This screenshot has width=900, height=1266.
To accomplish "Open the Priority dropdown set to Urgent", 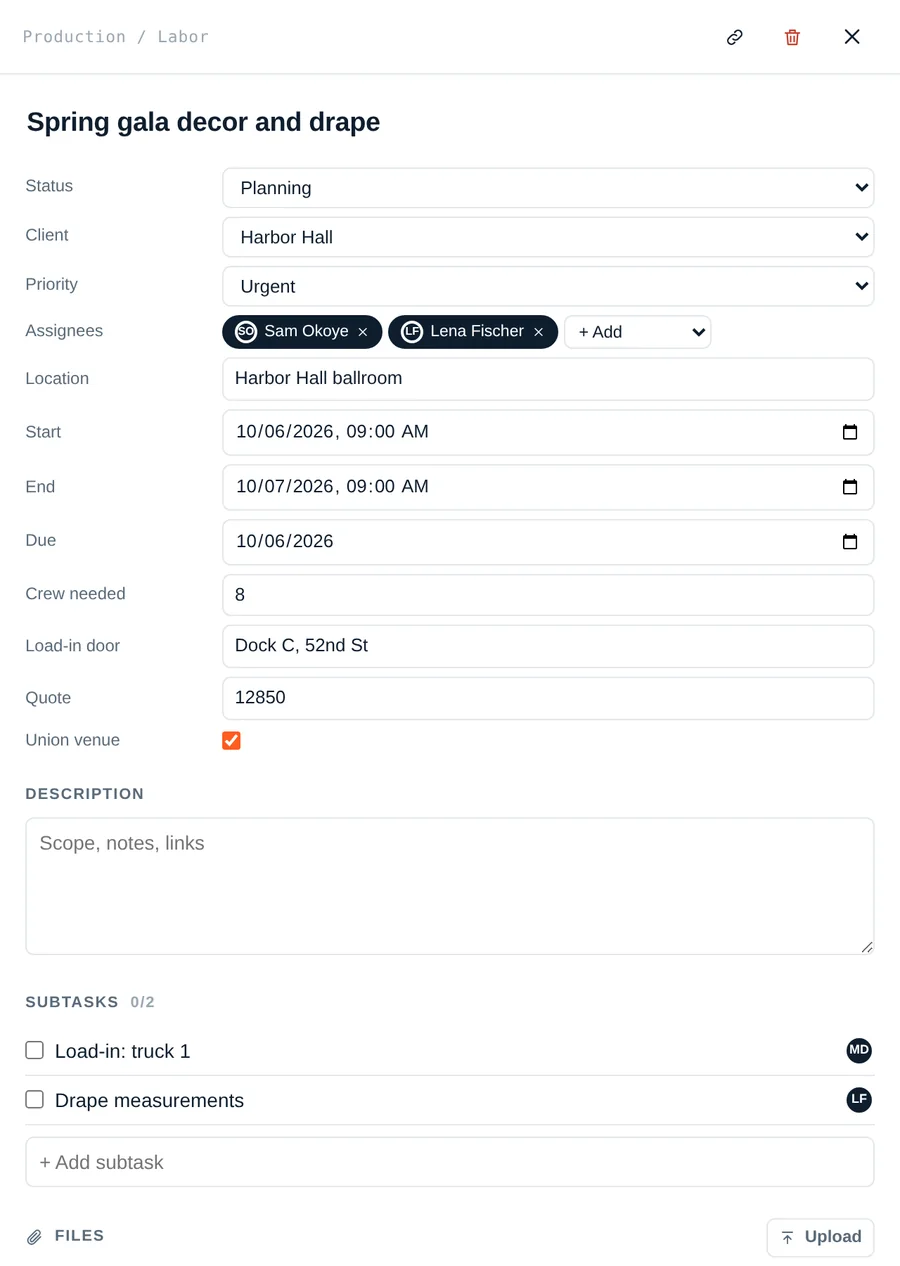I will click(548, 286).
